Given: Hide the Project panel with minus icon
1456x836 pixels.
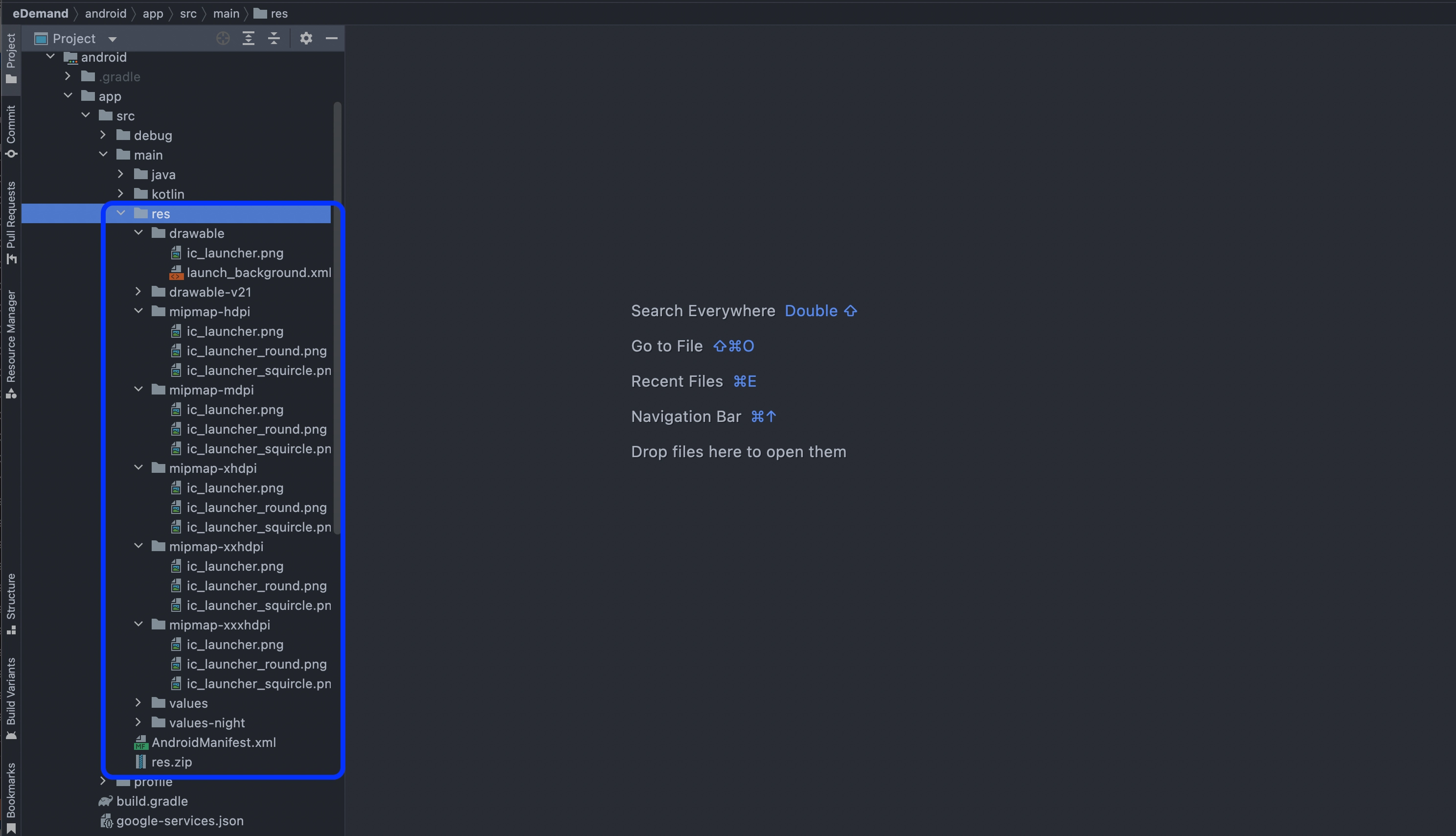Looking at the screenshot, I should coord(331,39).
